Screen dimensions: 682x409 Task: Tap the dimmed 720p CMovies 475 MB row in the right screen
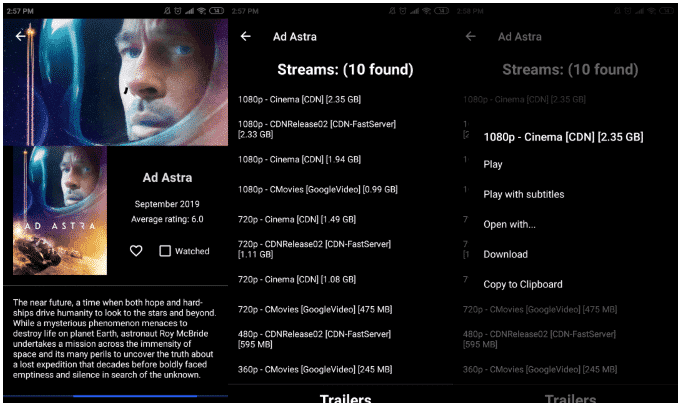(x=540, y=310)
